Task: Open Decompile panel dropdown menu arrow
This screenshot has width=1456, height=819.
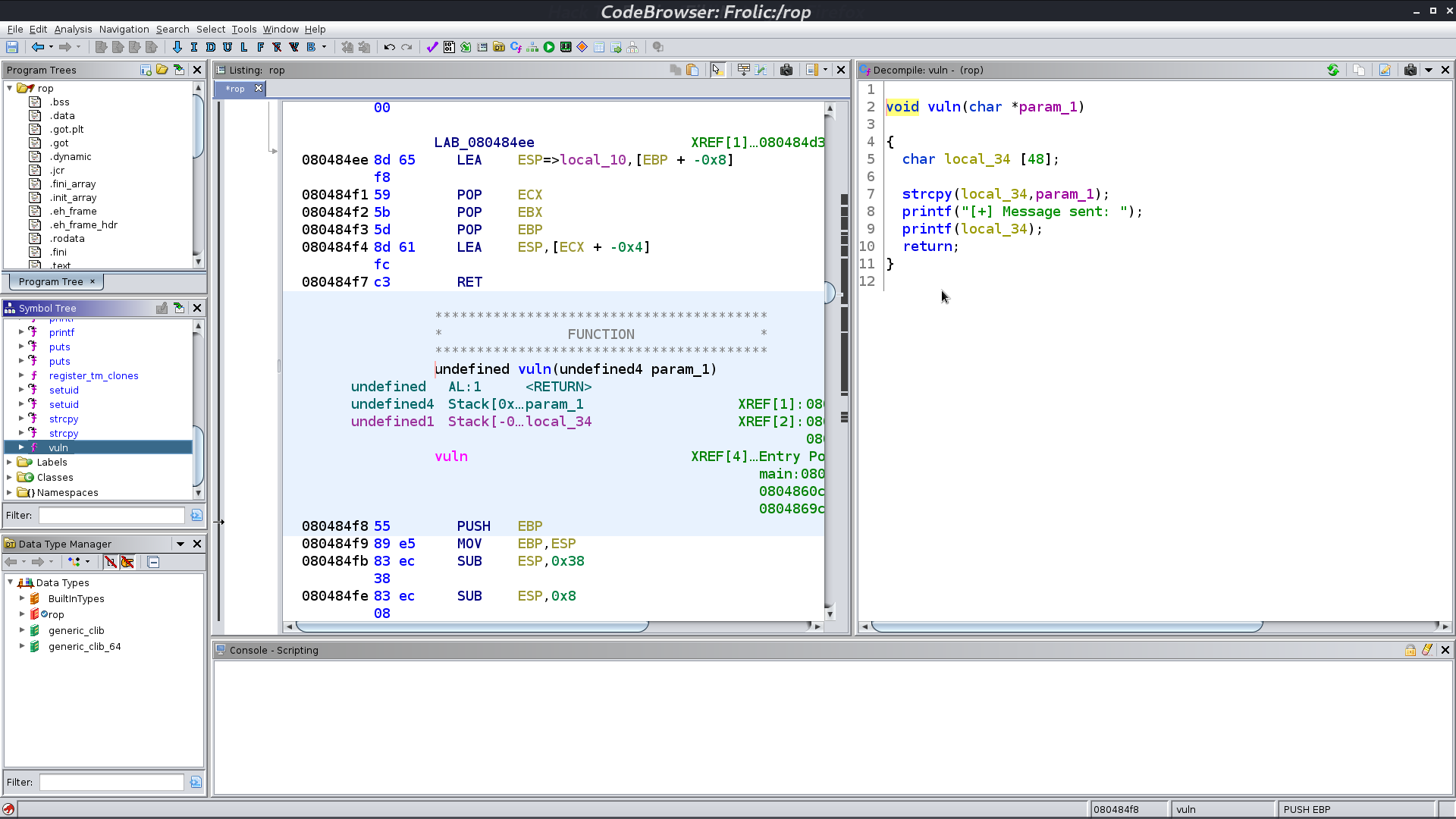Action: (1429, 70)
